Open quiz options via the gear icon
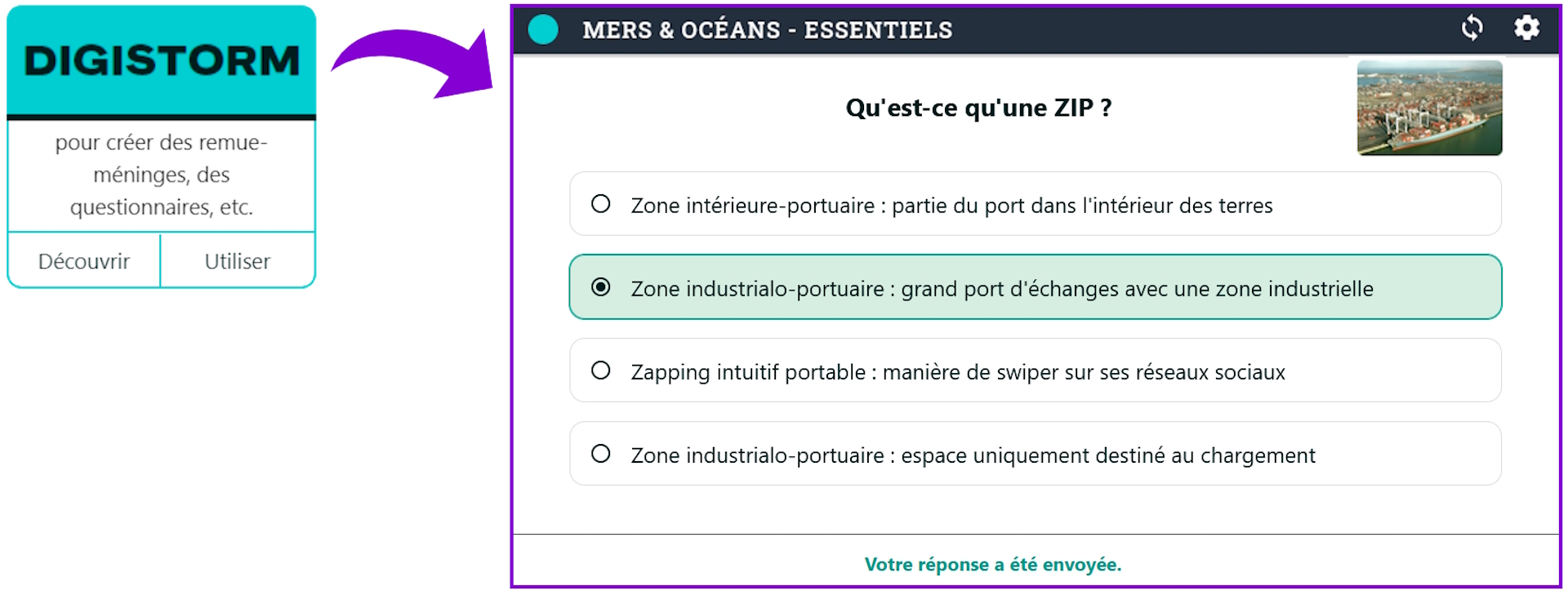This screenshot has height=595, width=1568. click(1526, 29)
